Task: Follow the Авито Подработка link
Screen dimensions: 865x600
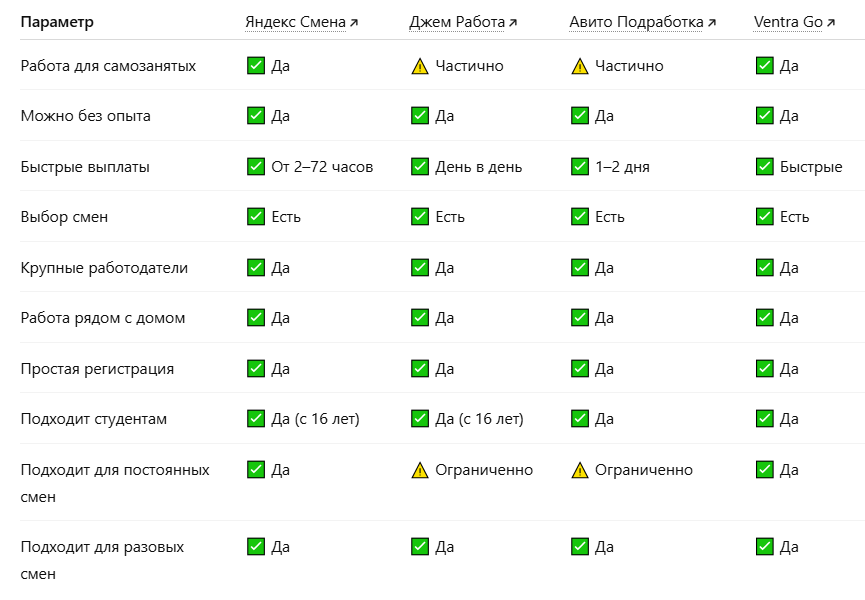Action: (x=642, y=22)
